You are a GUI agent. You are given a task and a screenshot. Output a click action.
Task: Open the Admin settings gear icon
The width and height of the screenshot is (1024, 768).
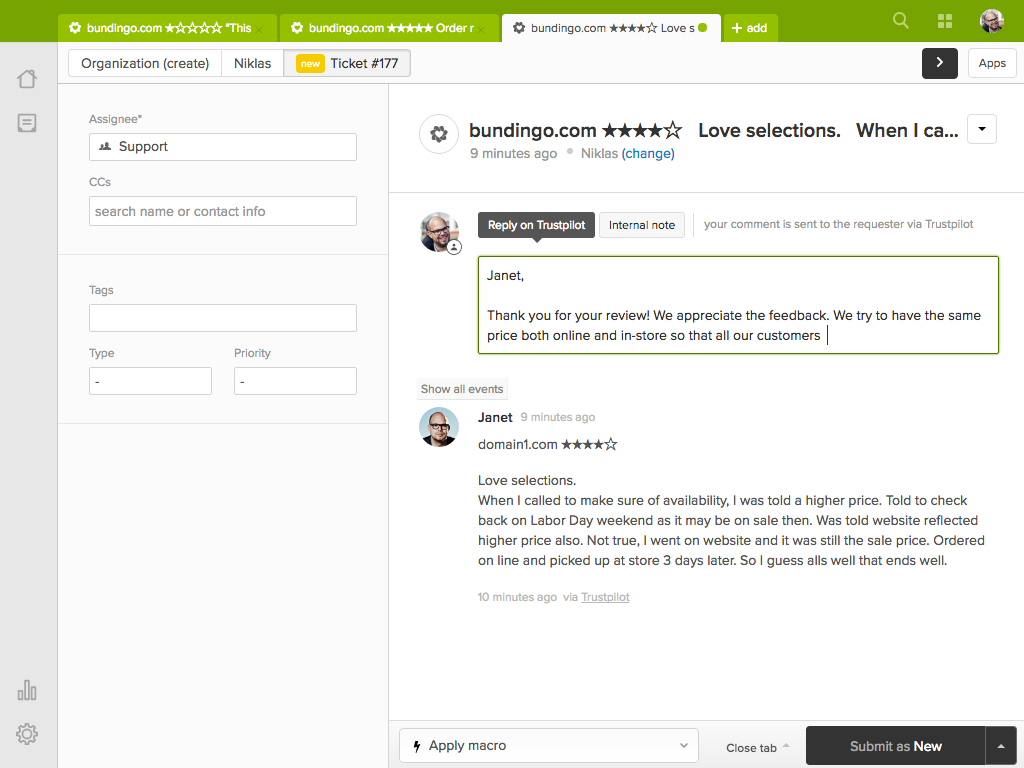pyautogui.click(x=27, y=733)
